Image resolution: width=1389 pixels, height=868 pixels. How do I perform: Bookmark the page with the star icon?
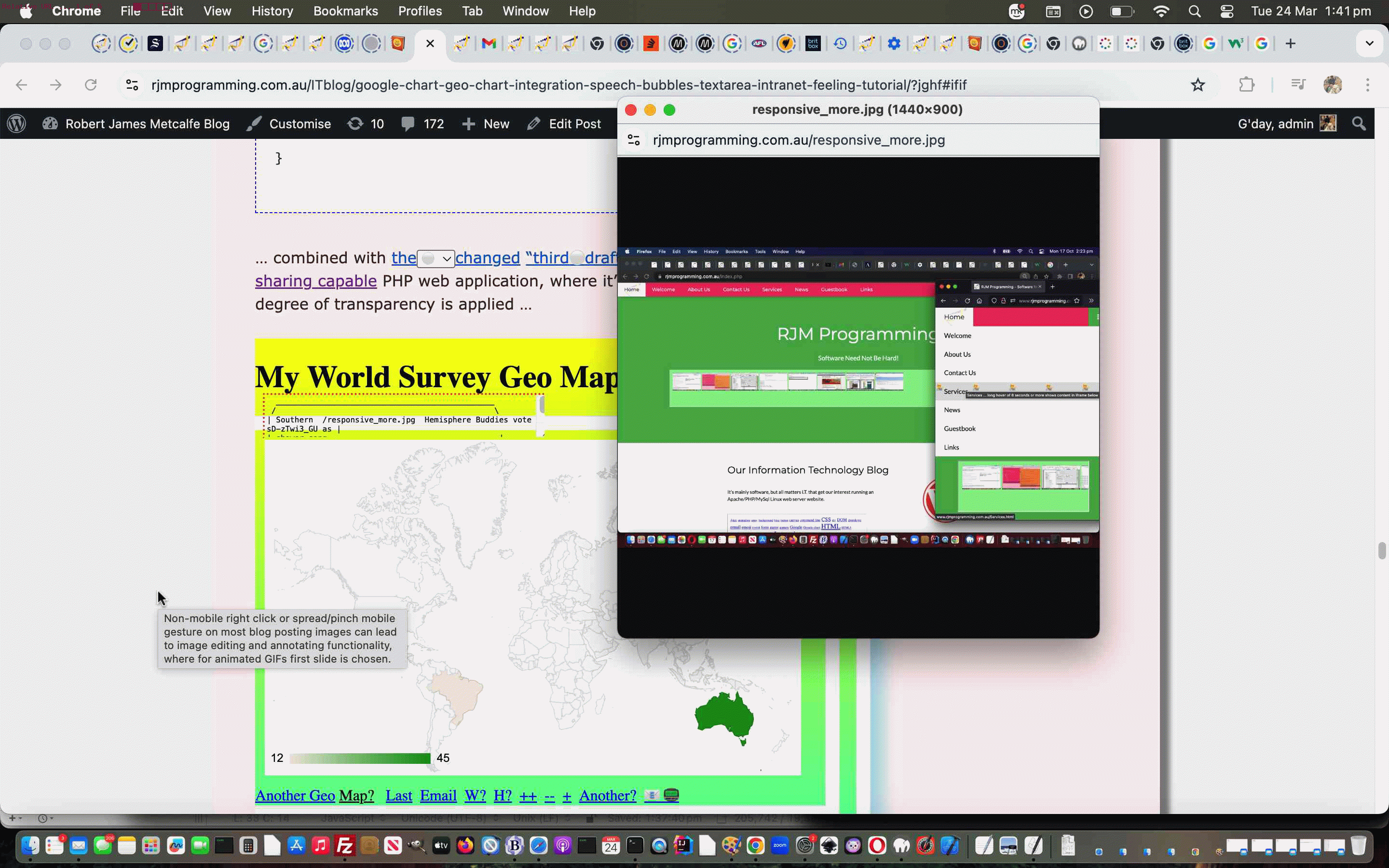coord(1198,84)
